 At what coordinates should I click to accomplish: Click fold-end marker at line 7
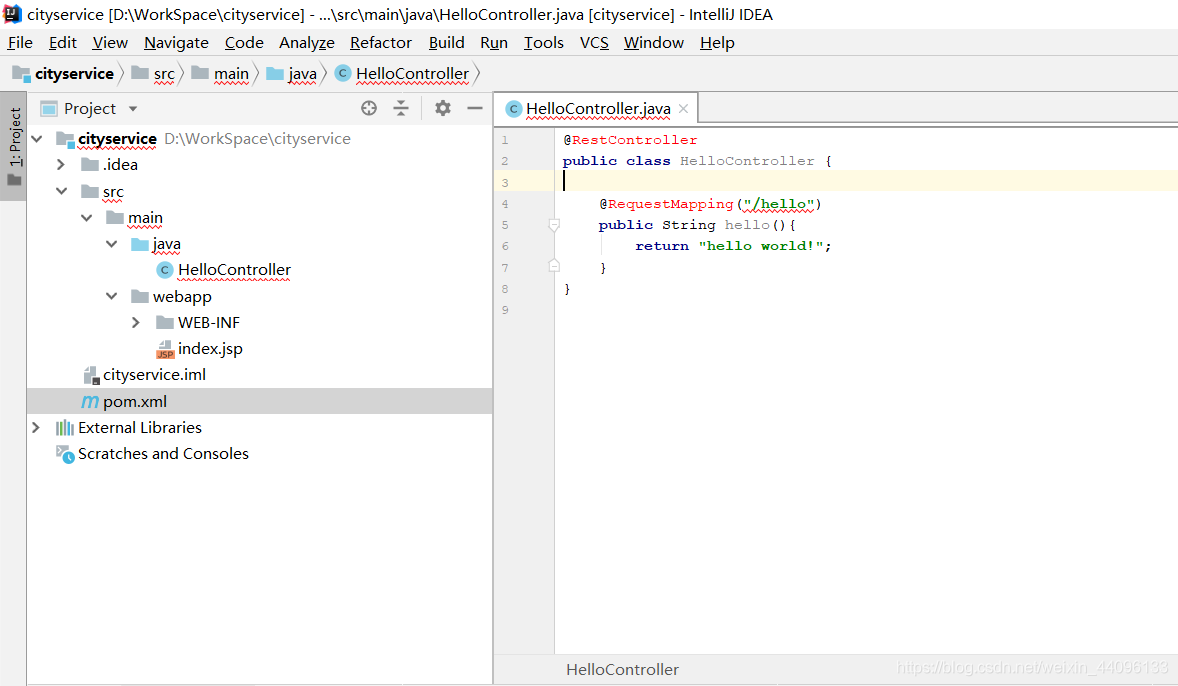554,266
